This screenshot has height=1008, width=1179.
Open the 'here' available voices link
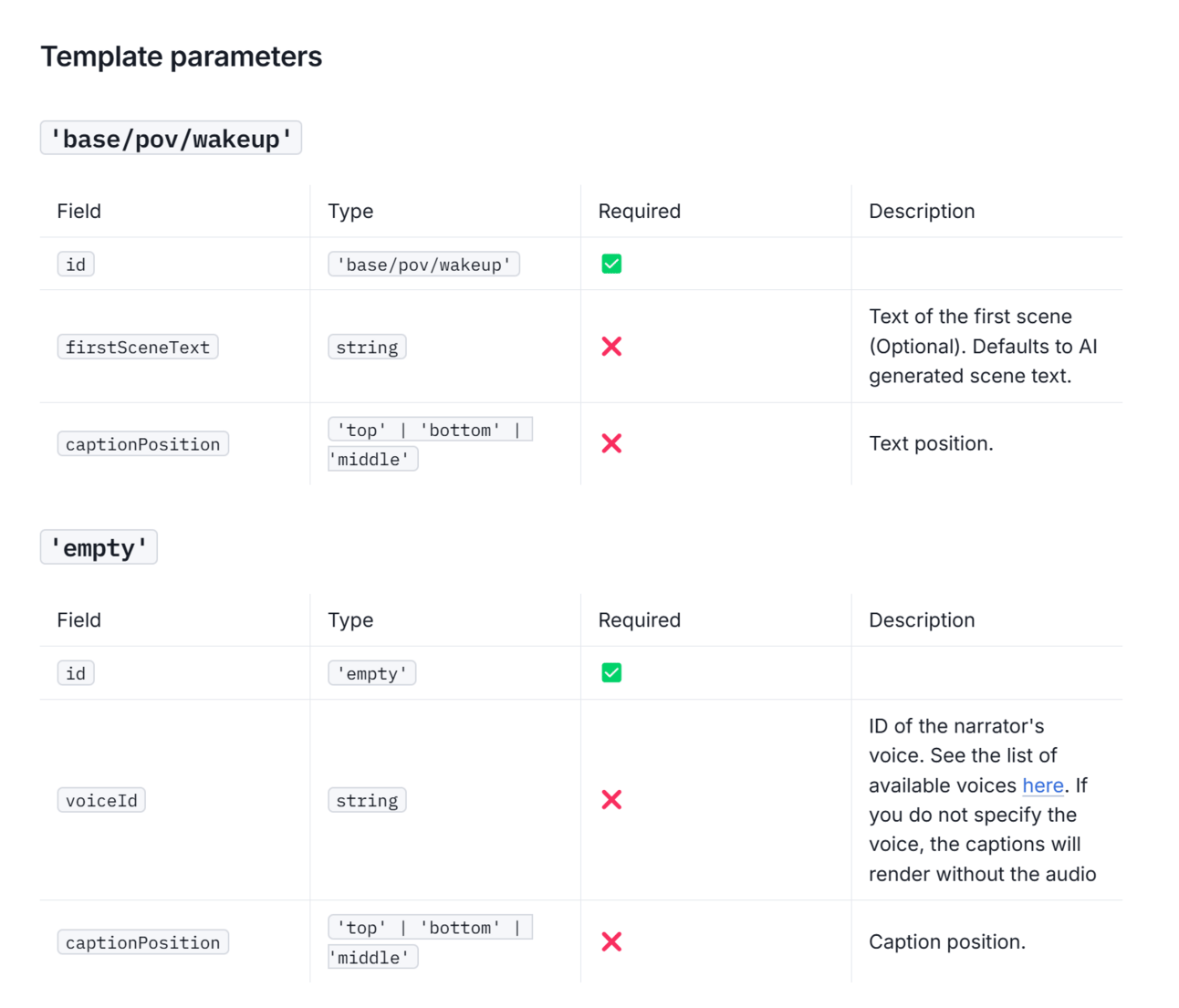[x=1042, y=785]
